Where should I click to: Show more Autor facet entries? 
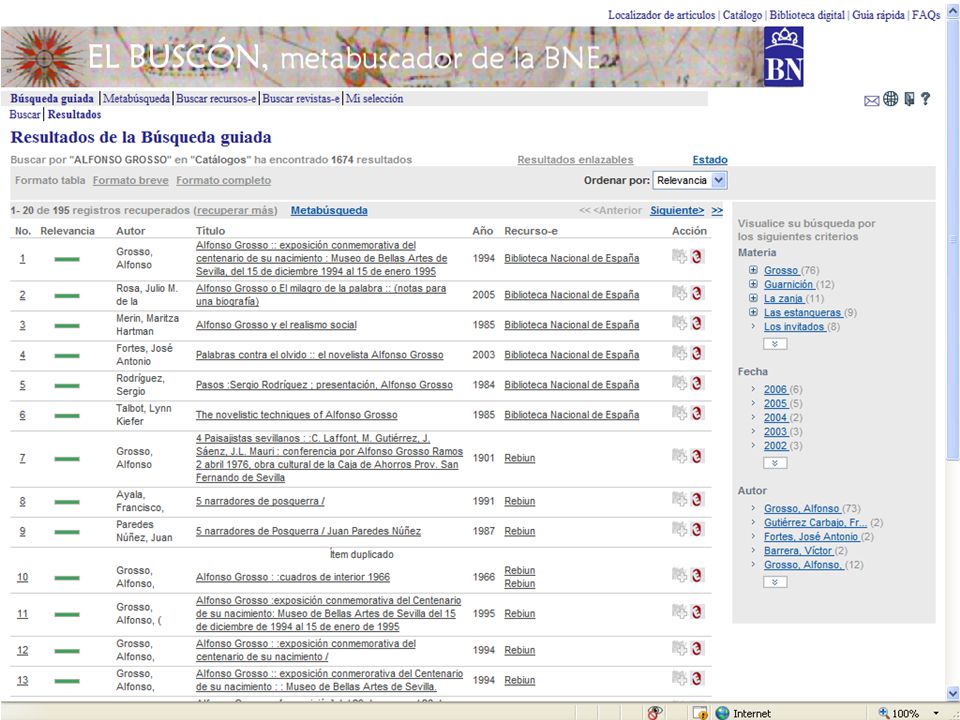point(775,582)
